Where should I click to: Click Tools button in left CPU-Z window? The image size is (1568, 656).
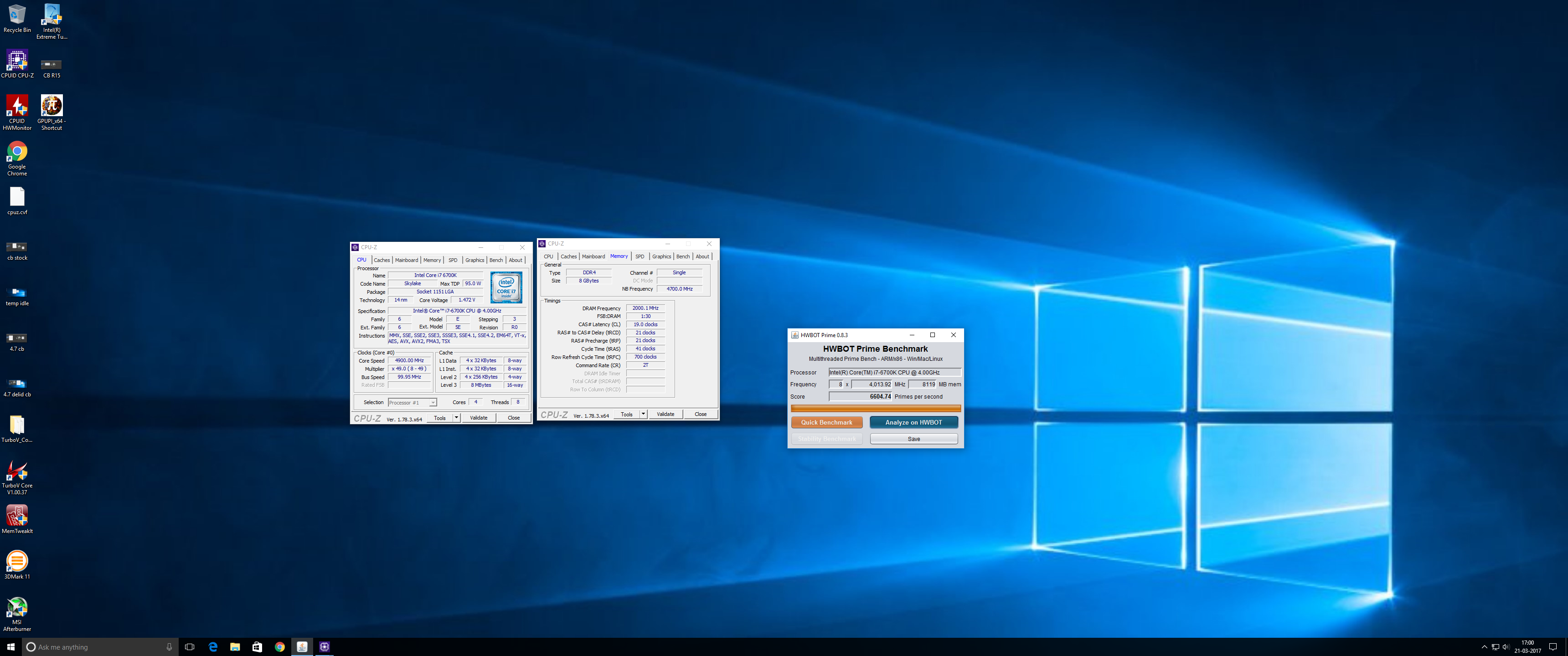[x=439, y=418]
